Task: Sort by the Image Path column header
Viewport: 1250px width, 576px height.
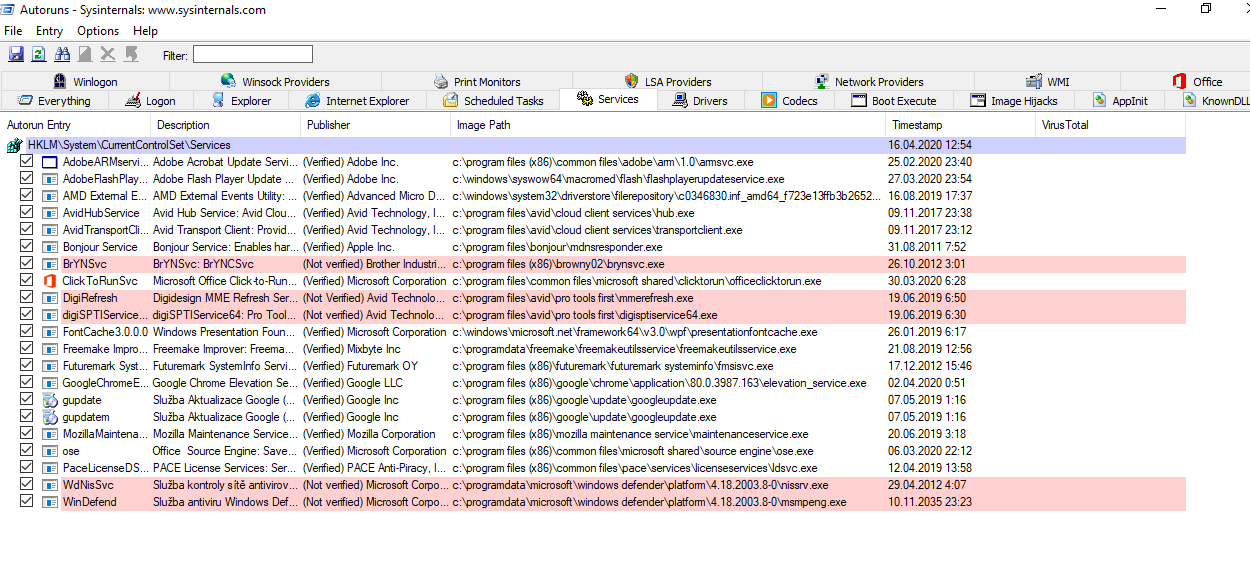Action: pos(668,125)
